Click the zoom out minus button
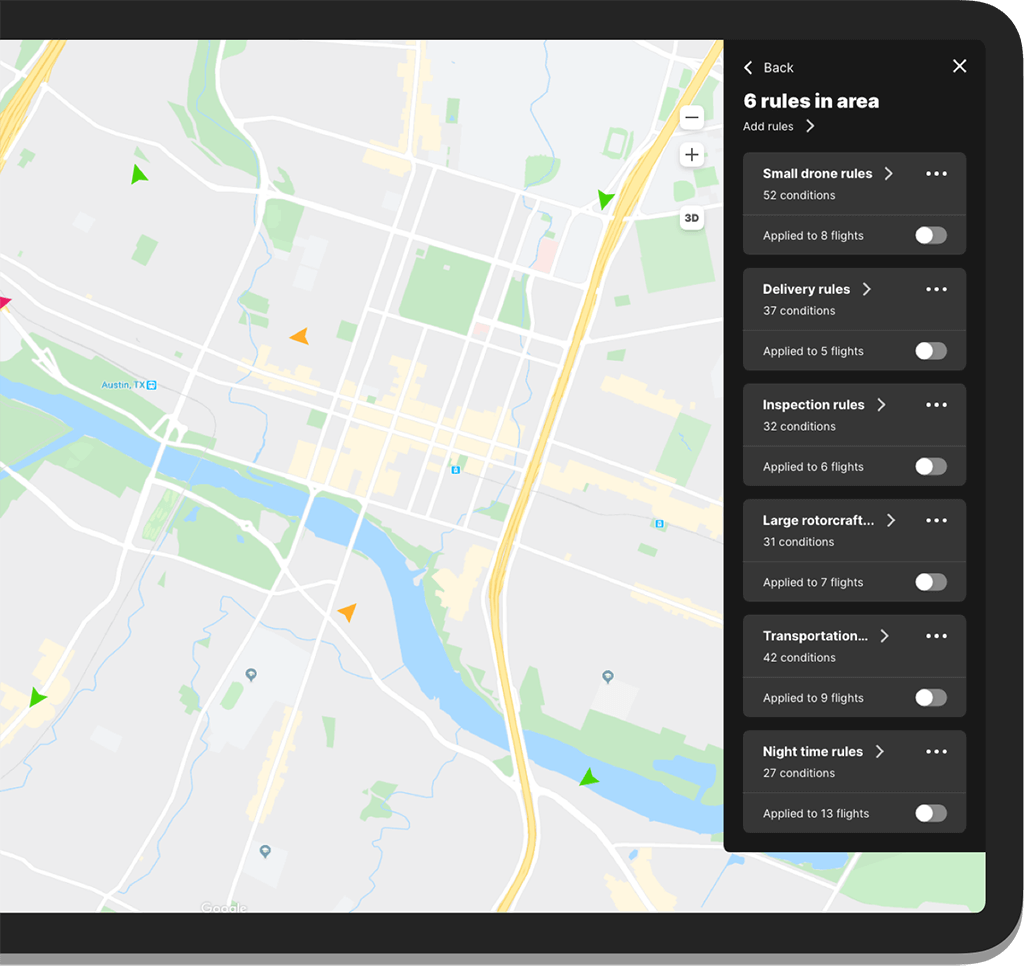 tap(691, 118)
